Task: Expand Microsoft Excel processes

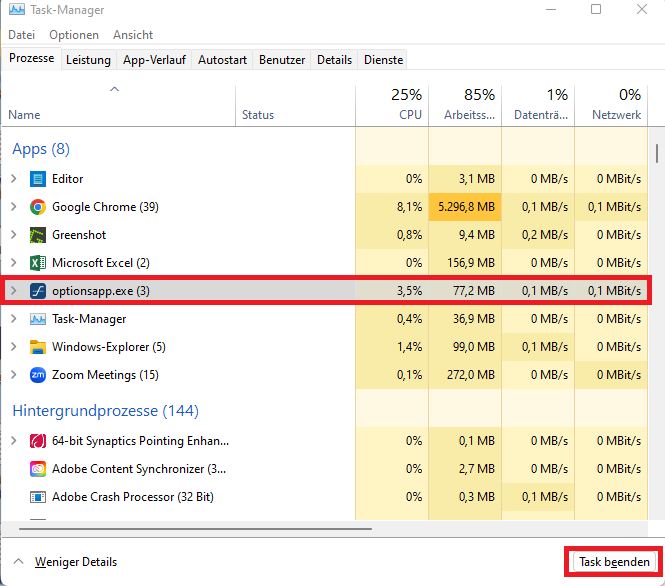Action: click(14, 262)
